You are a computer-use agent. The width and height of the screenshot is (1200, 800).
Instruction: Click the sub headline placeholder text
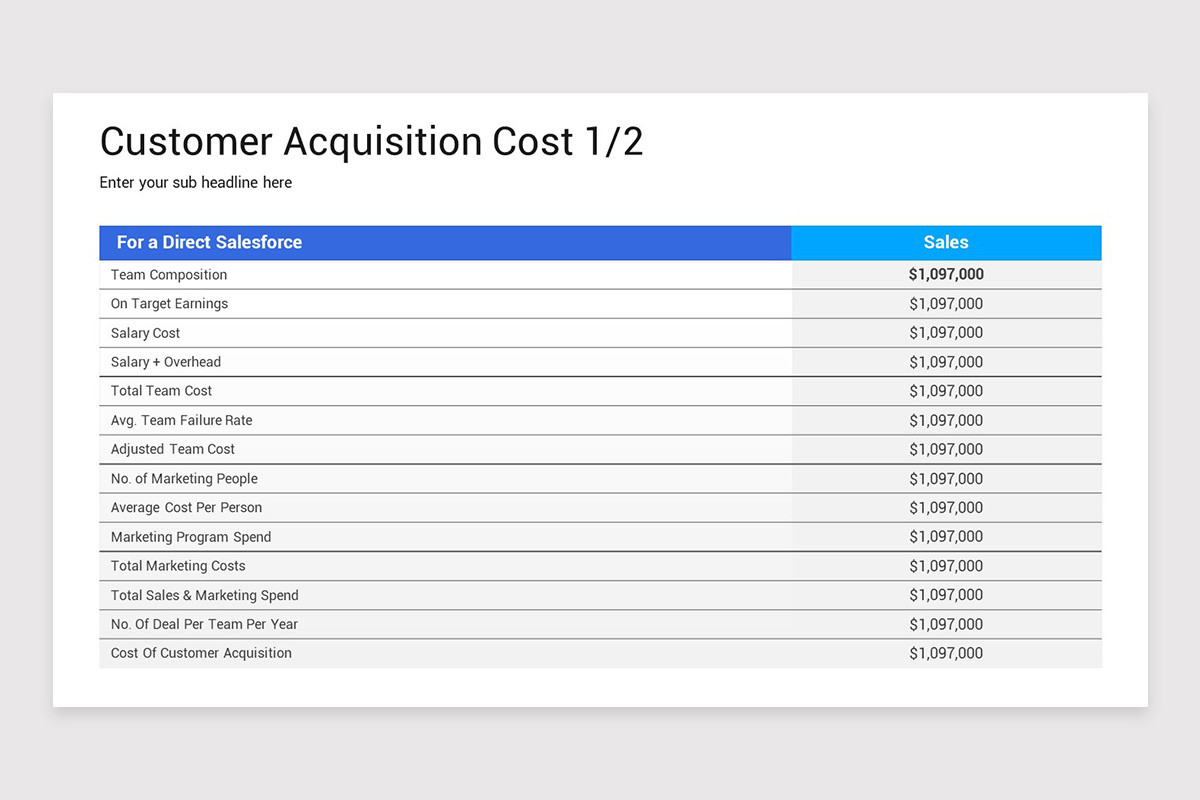196,183
